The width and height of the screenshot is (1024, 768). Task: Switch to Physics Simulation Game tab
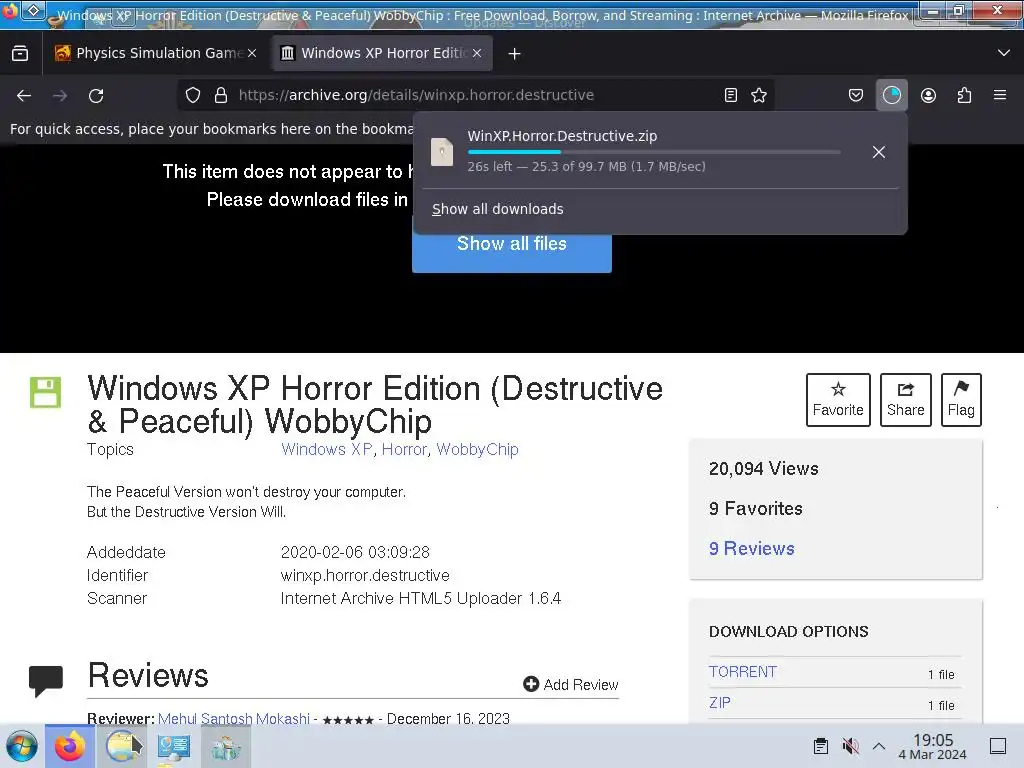[x=155, y=53]
